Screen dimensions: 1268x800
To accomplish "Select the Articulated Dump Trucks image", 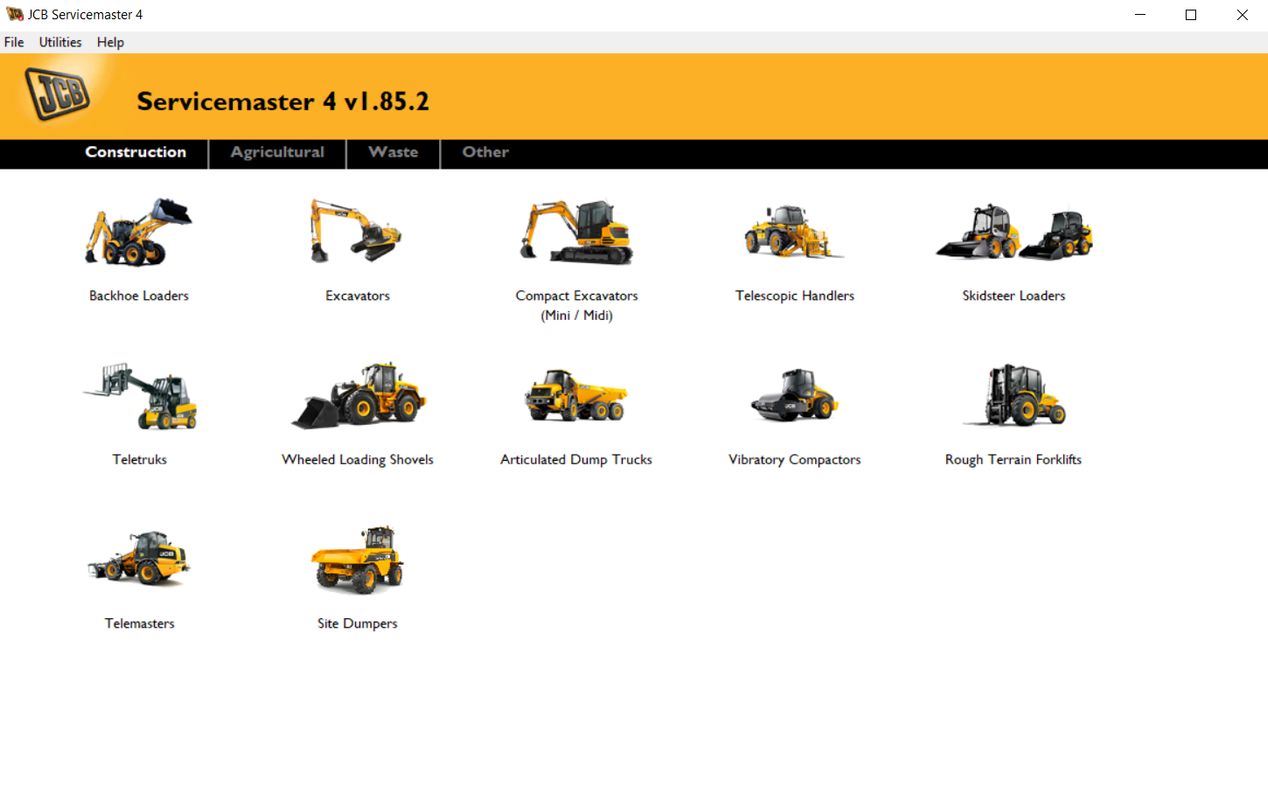I will click(576, 396).
